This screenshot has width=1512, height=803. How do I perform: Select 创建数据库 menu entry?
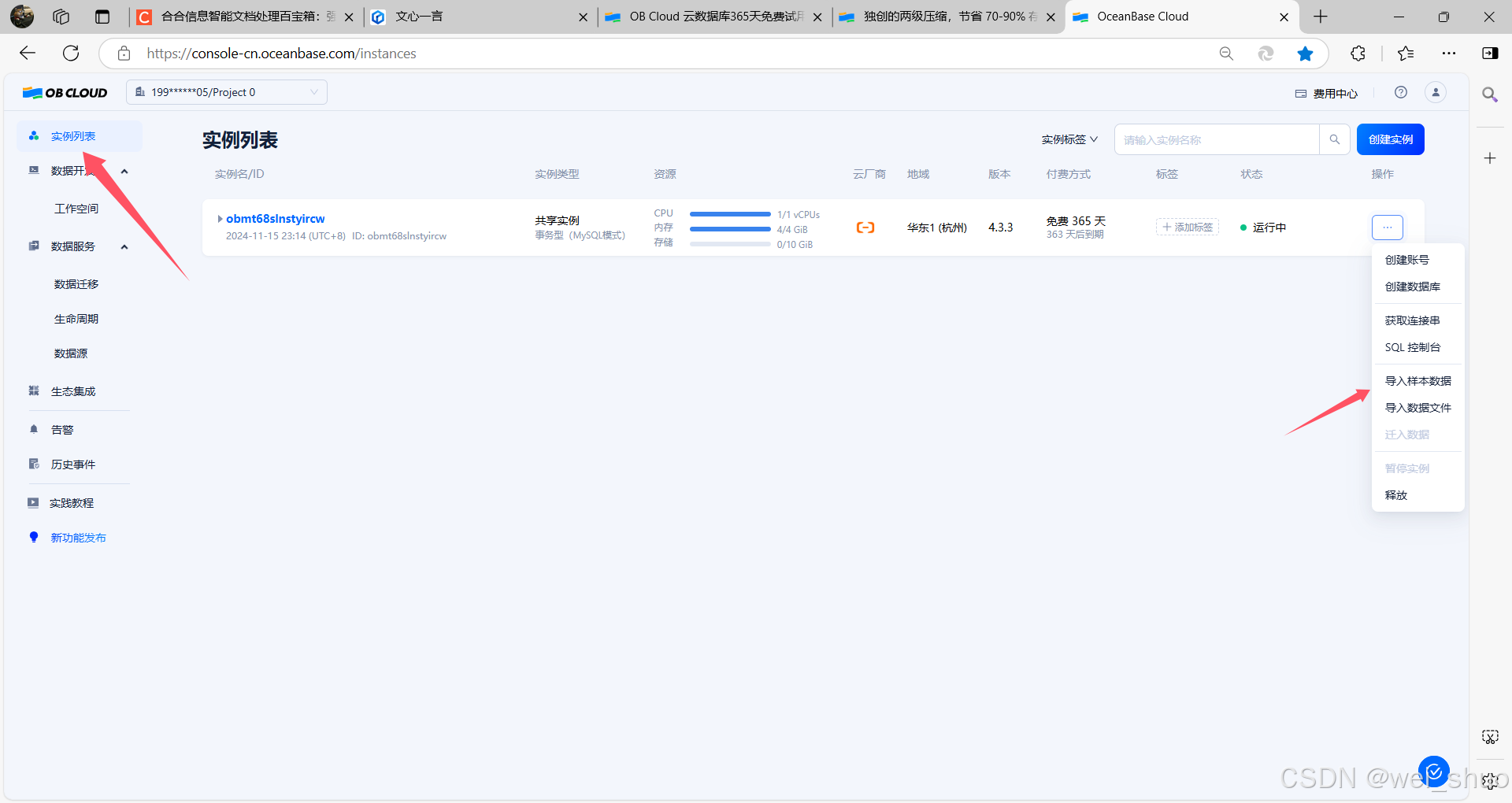click(1412, 287)
